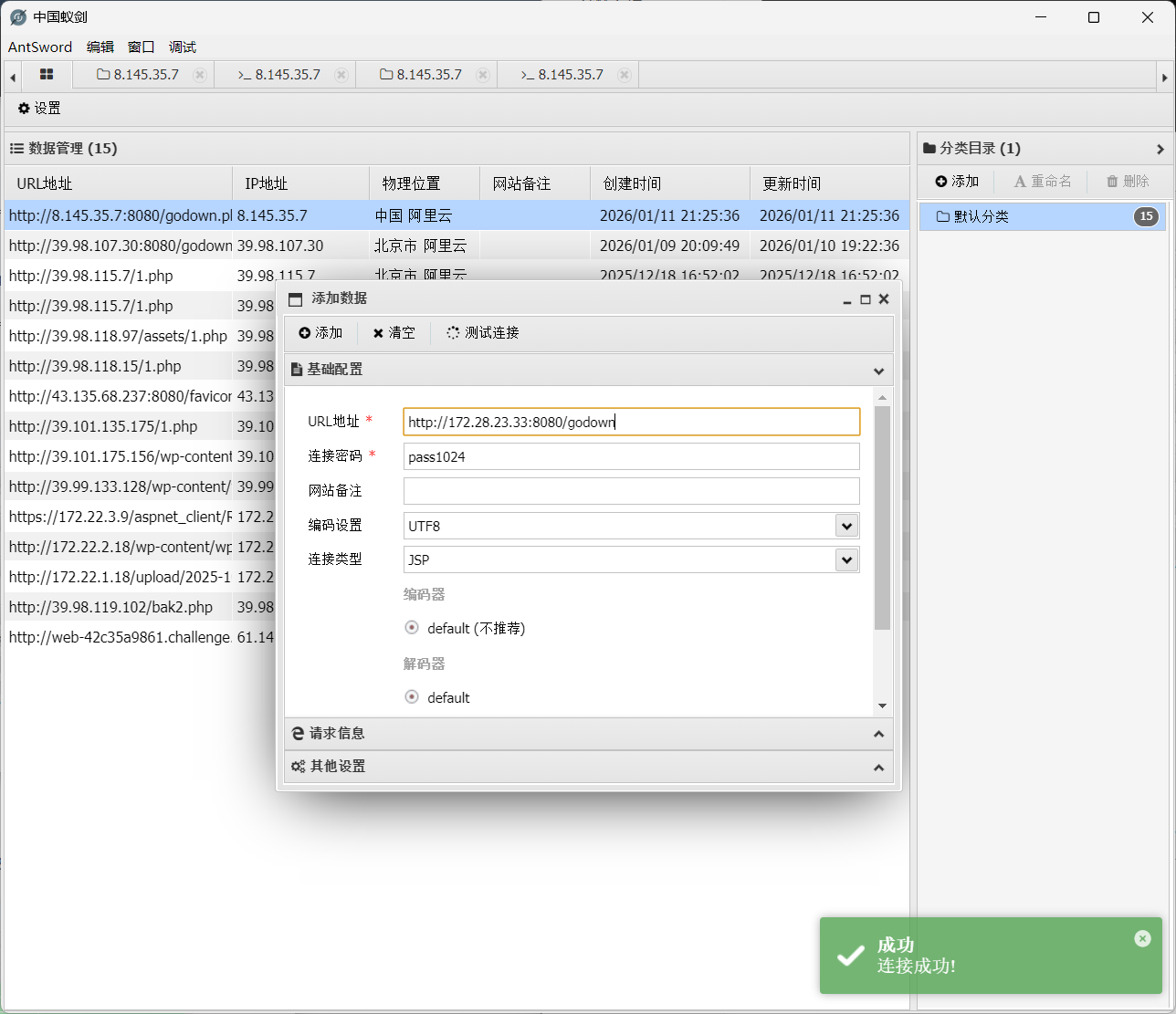Expand the request info (请求信息) section

click(588, 734)
